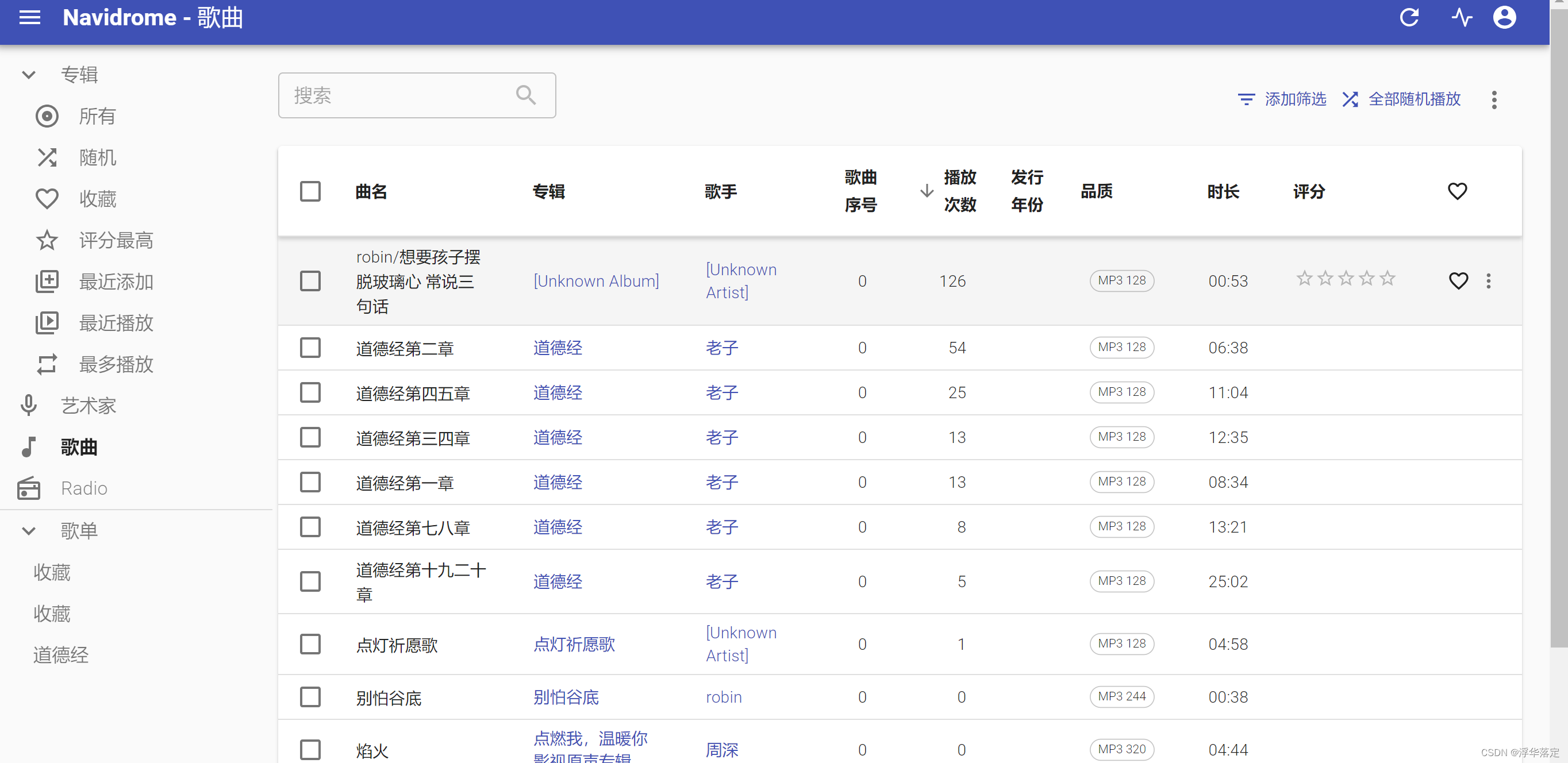
Task: Check the box for 道德经第七八章
Action: tap(310, 527)
